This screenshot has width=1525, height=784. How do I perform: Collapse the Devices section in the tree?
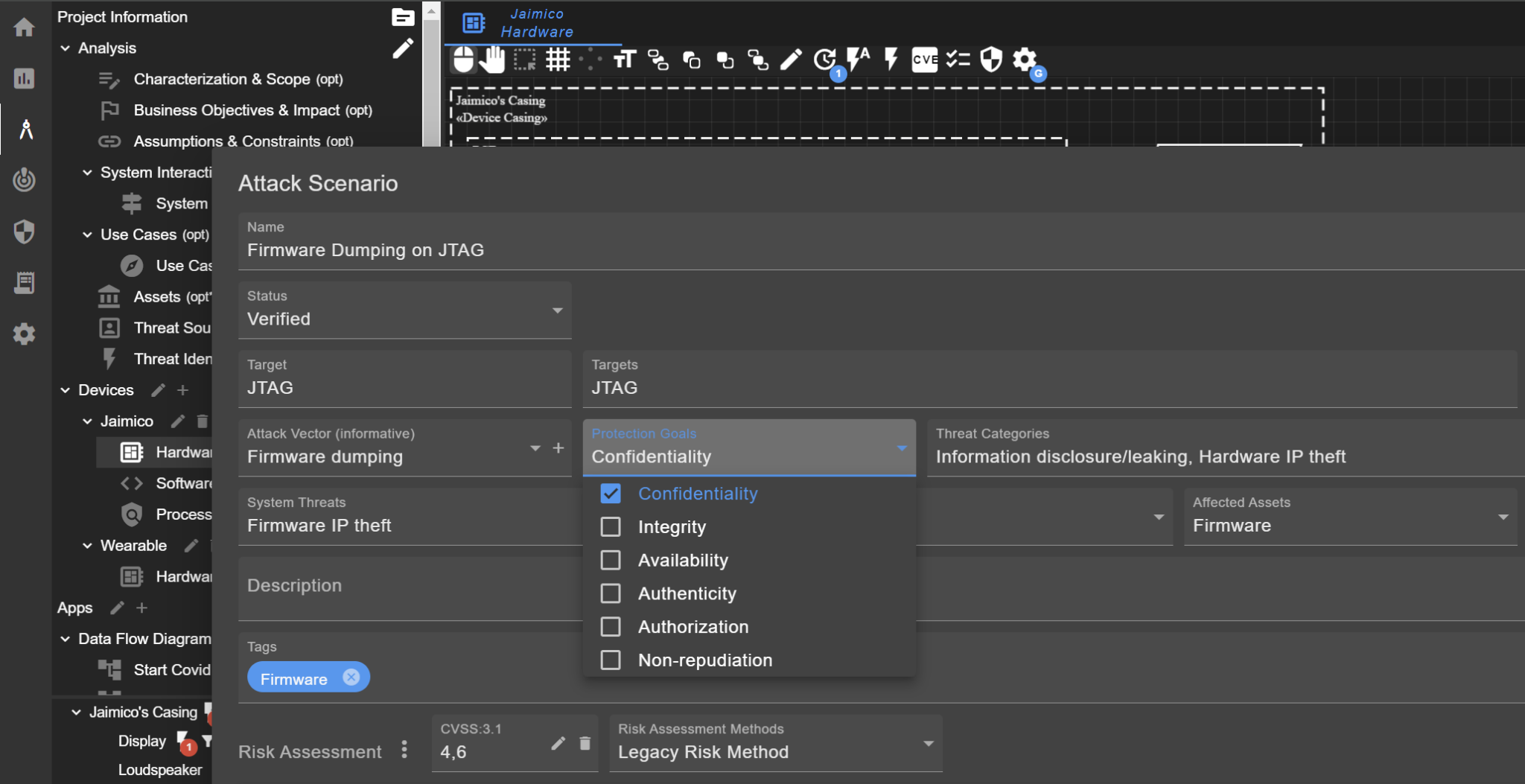(65, 389)
